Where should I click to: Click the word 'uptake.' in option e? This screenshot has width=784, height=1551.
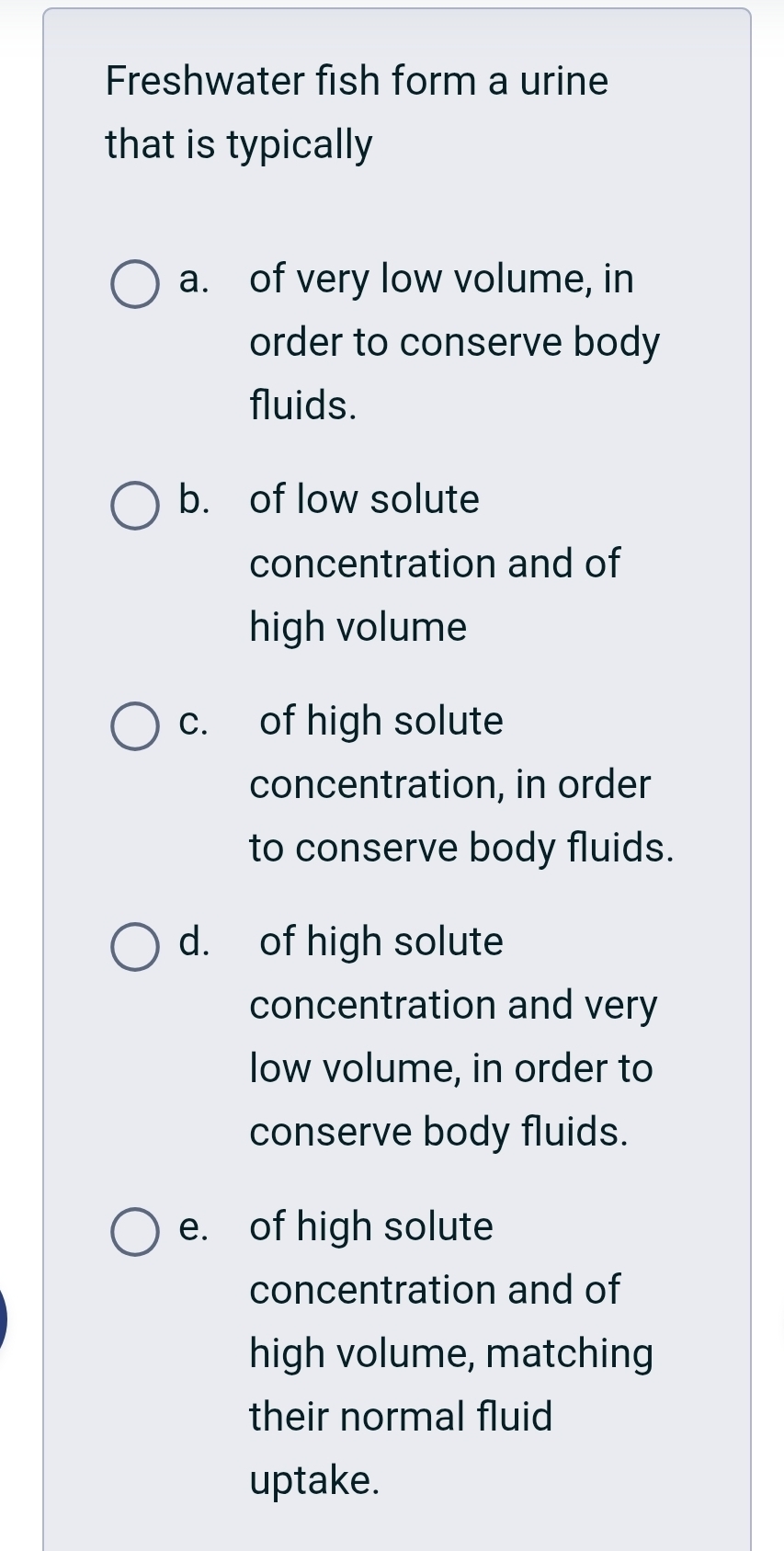tap(314, 1480)
